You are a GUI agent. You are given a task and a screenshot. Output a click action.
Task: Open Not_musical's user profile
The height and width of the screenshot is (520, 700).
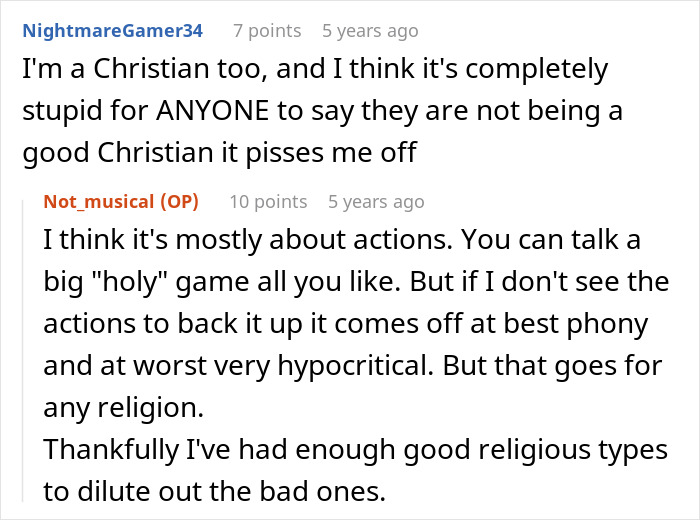(x=100, y=201)
